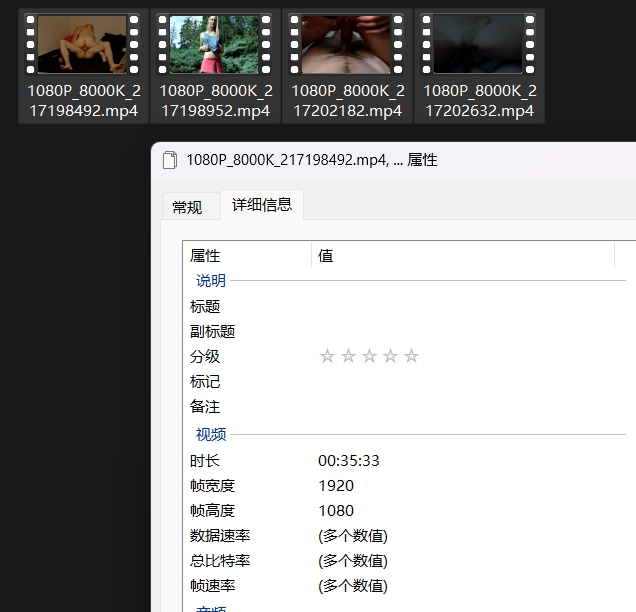The image size is (636, 612).
Task: Select the 数据速率 property label
Action: pos(220,536)
